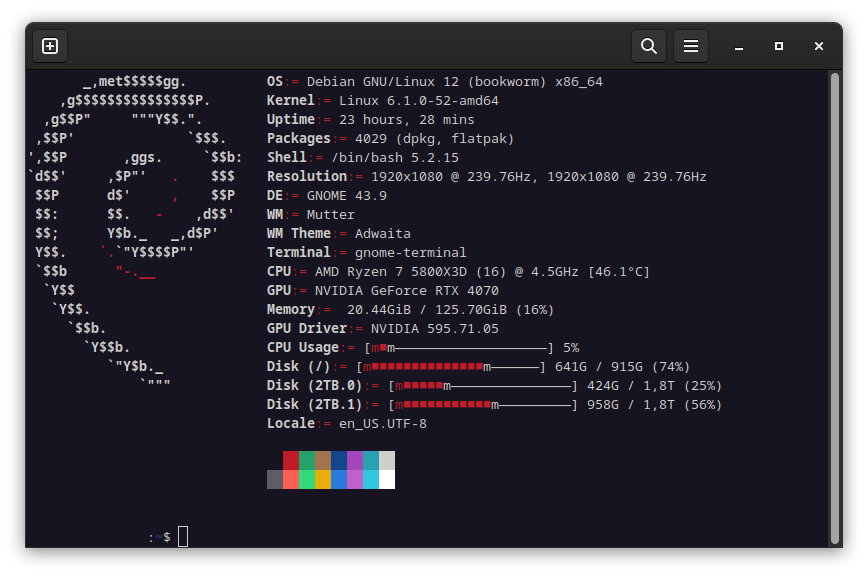Click the 'Uptime' label

[291, 120]
